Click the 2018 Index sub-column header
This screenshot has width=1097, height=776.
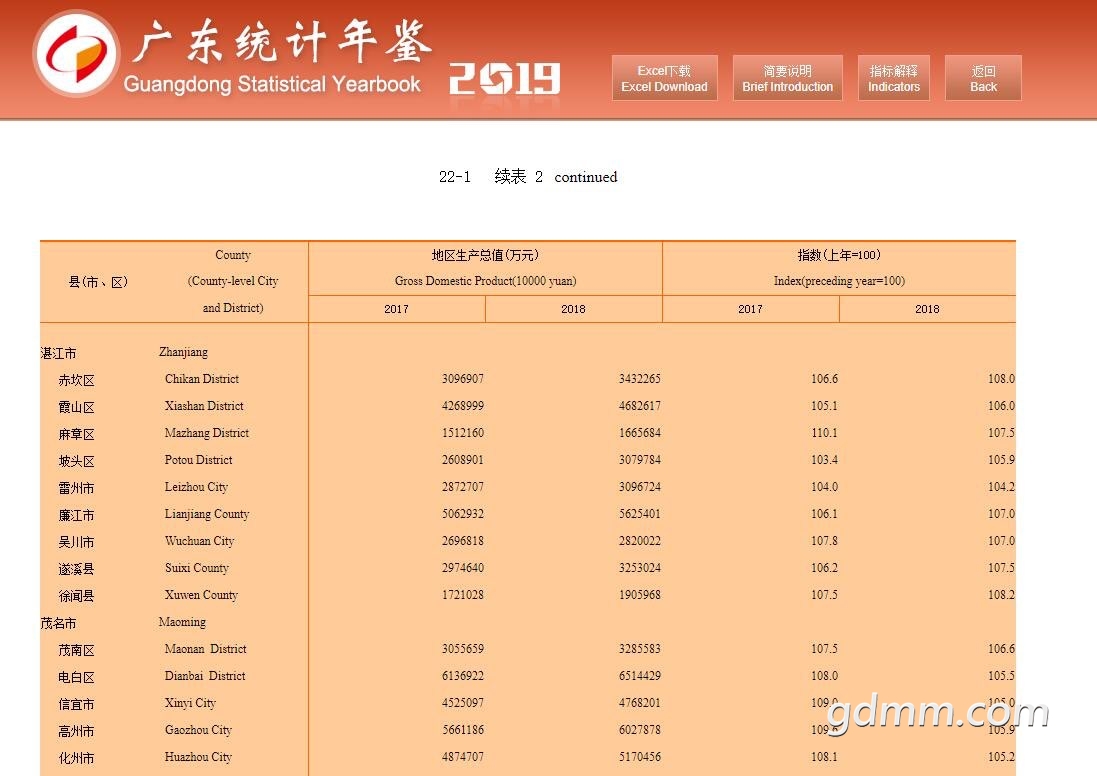coord(926,309)
